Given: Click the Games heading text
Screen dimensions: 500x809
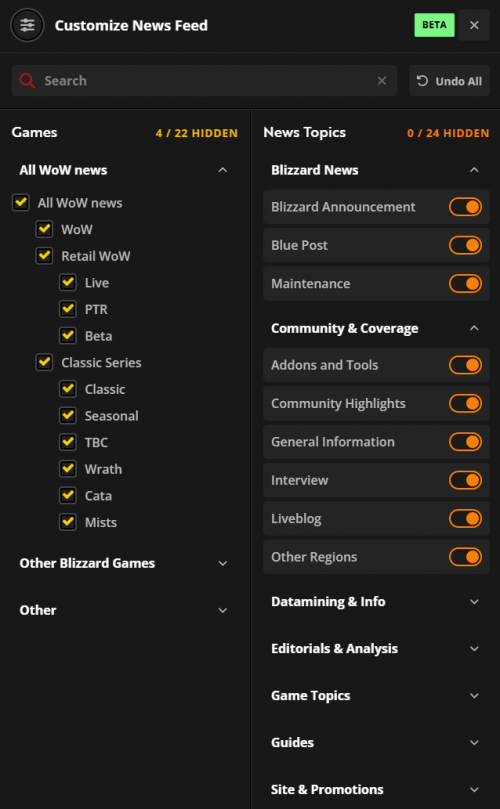Looking at the screenshot, I should pyautogui.click(x=35, y=132).
